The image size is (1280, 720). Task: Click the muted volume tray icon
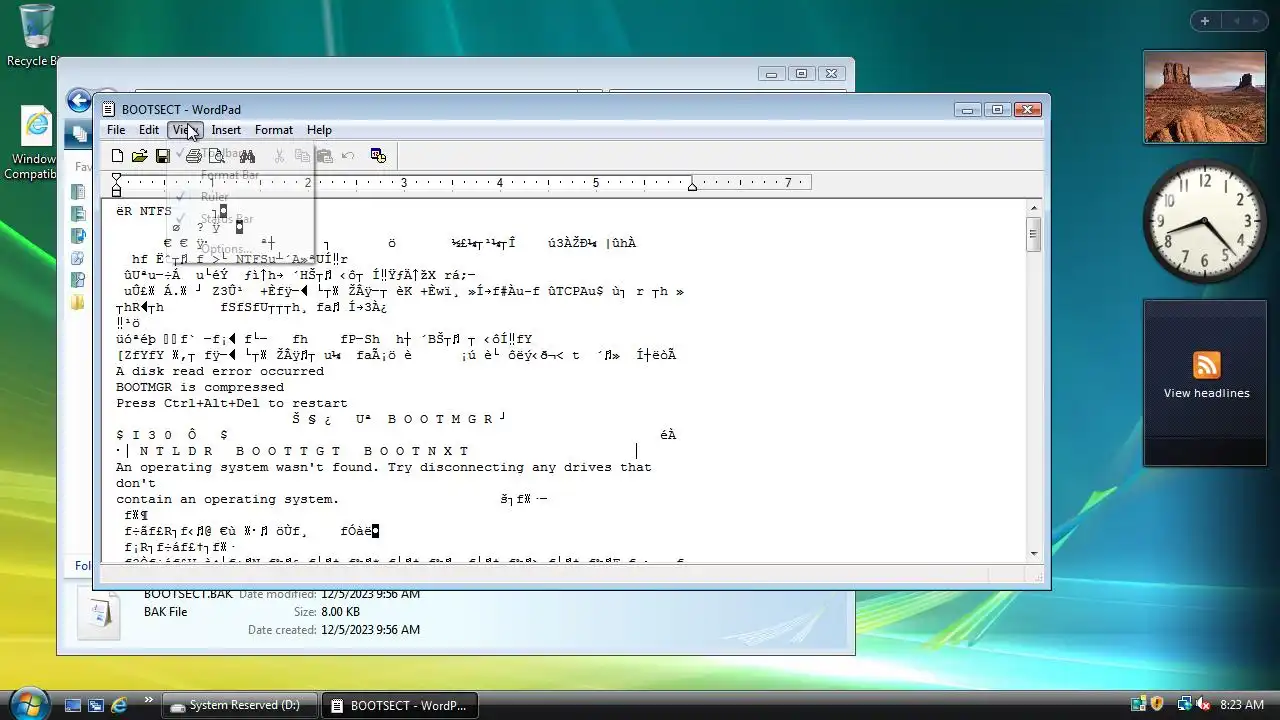(1203, 704)
